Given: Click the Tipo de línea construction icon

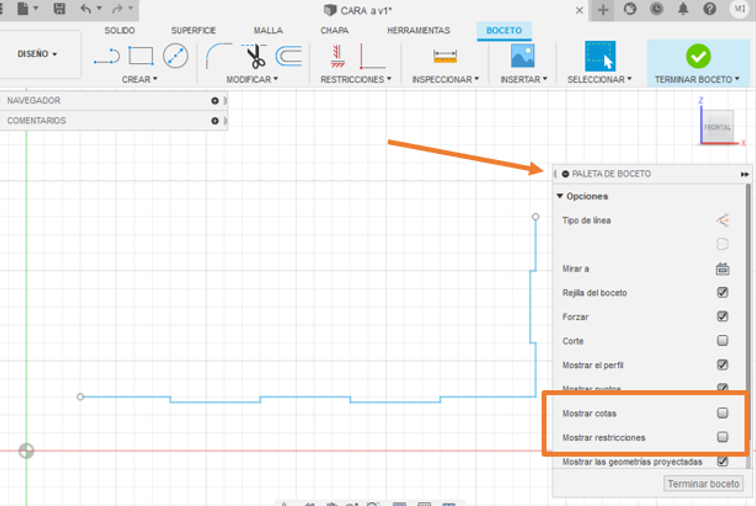Looking at the screenshot, I should point(722,220).
